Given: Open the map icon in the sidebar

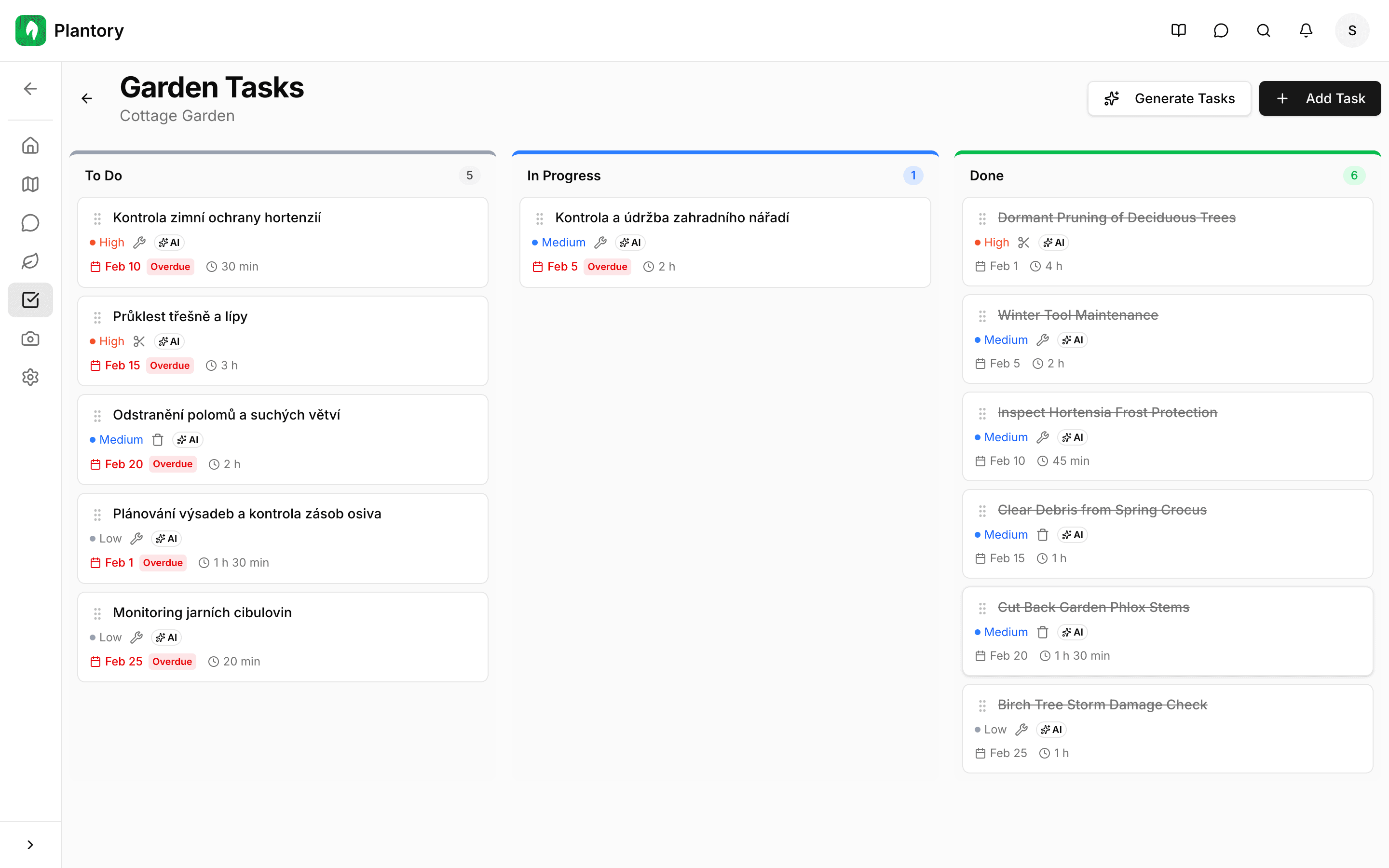Looking at the screenshot, I should (x=30, y=184).
